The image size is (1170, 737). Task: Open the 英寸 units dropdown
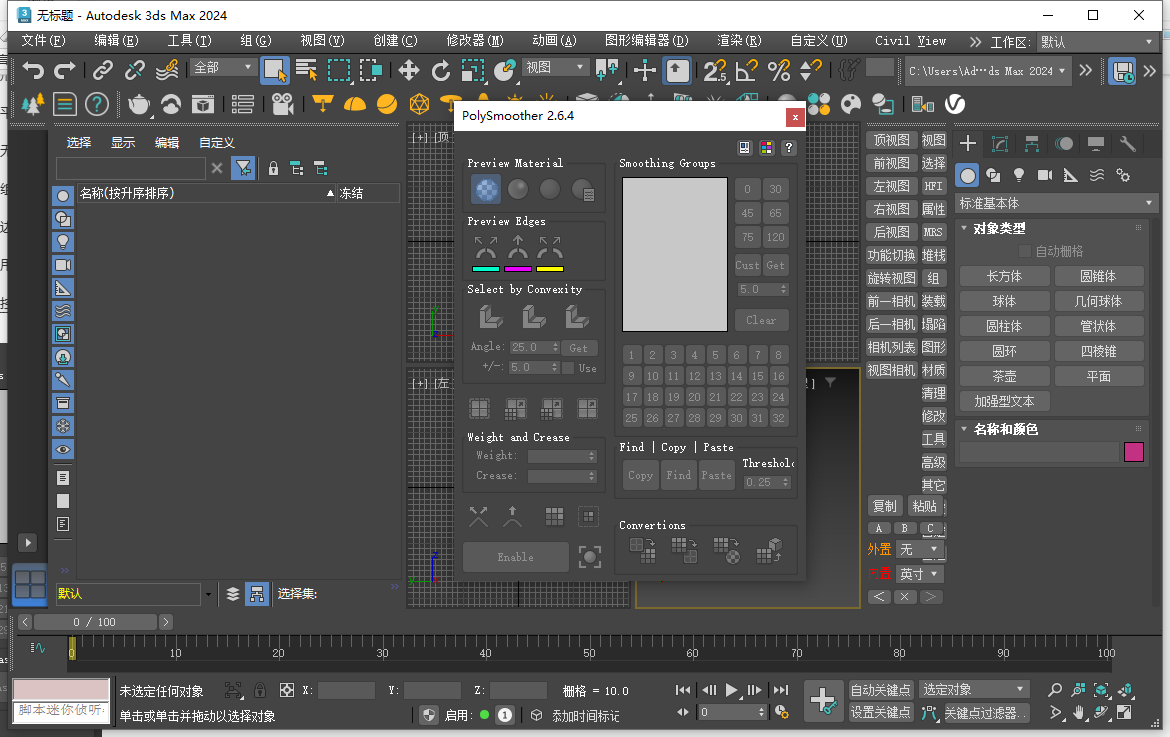click(919, 574)
